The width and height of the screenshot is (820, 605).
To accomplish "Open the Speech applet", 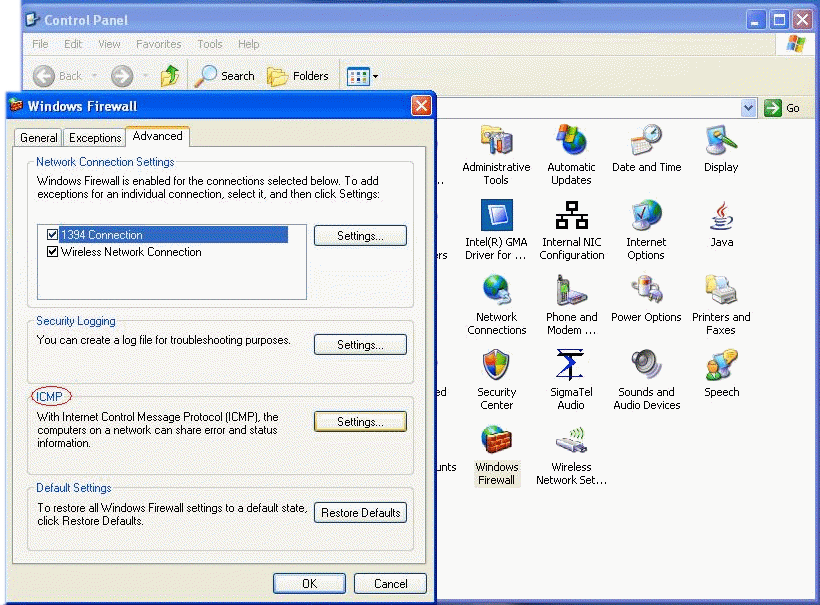I will (721, 373).
